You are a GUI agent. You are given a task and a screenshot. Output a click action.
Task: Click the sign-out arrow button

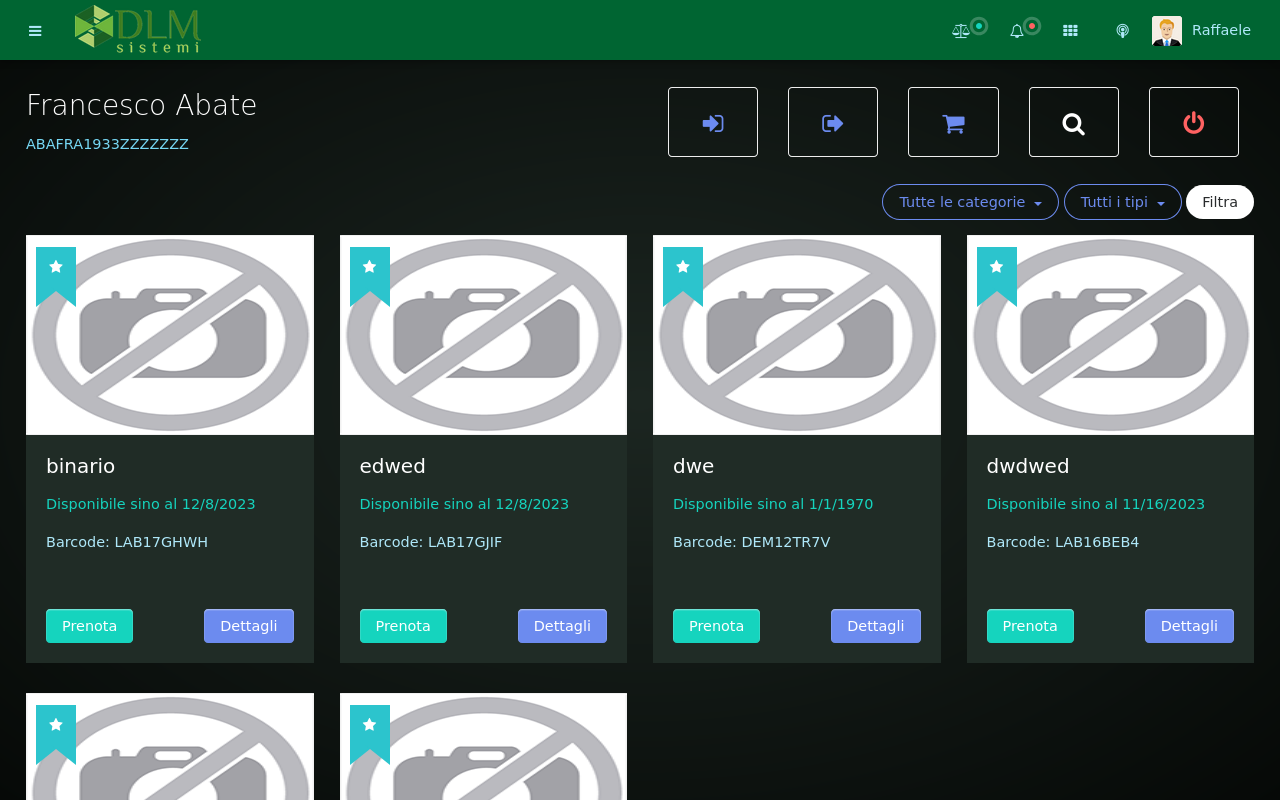point(833,123)
